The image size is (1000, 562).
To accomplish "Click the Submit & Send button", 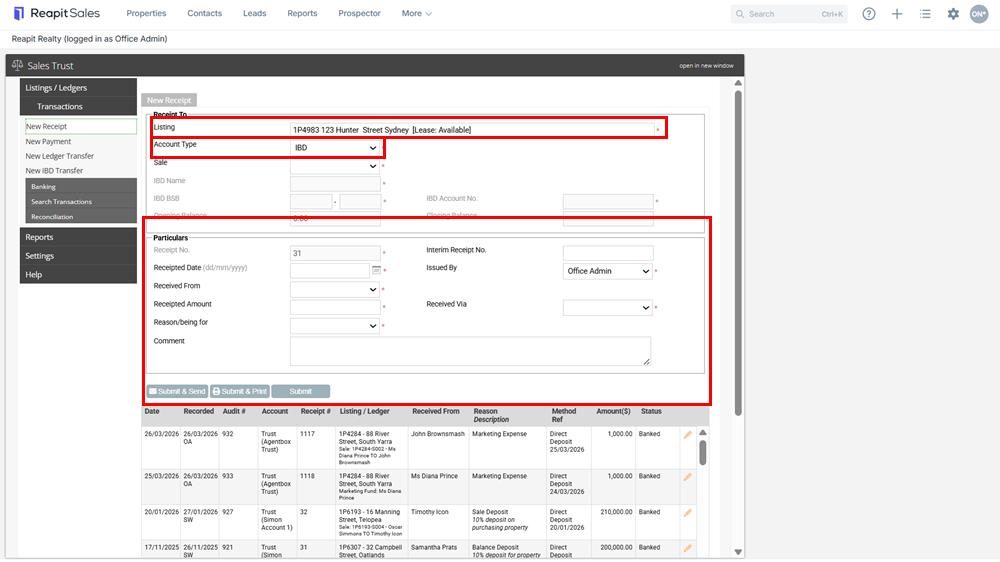I will tap(177, 391).
